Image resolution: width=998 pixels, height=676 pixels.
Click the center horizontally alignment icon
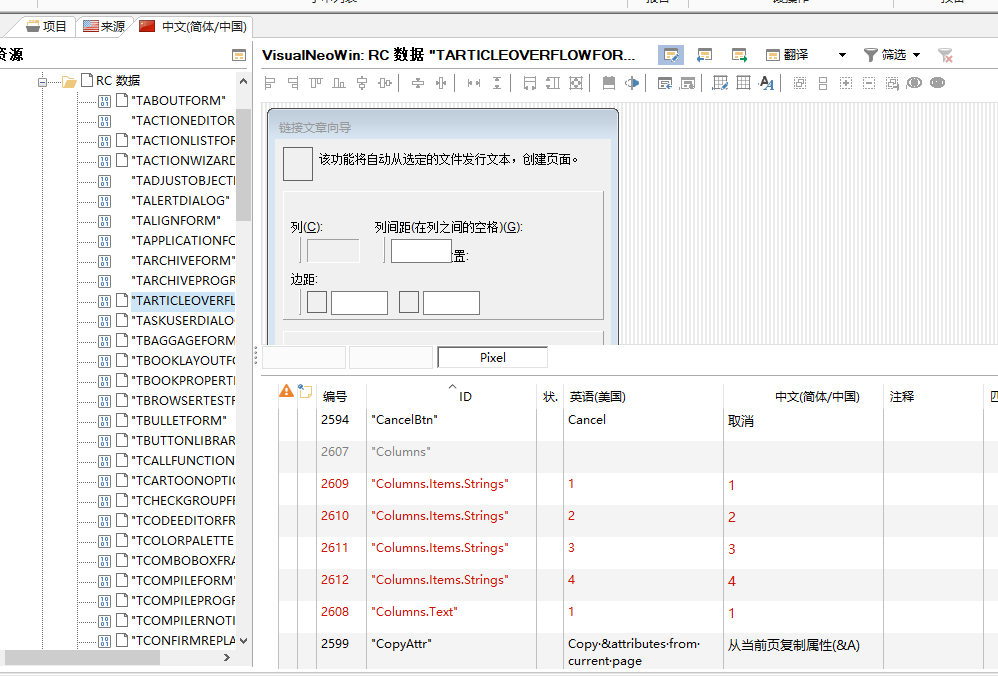coord(362,83)
